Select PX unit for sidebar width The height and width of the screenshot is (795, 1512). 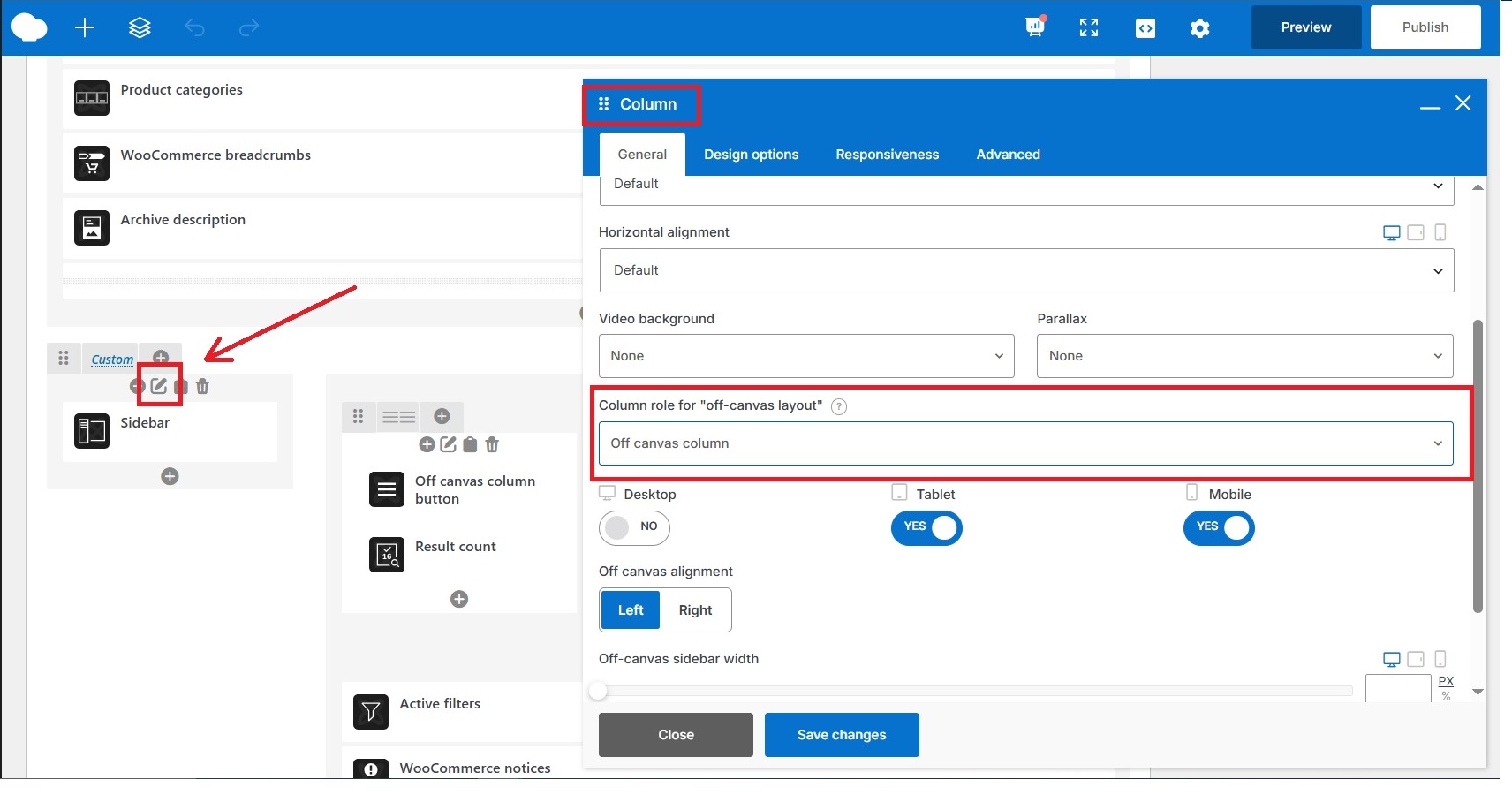point(1446,681)
